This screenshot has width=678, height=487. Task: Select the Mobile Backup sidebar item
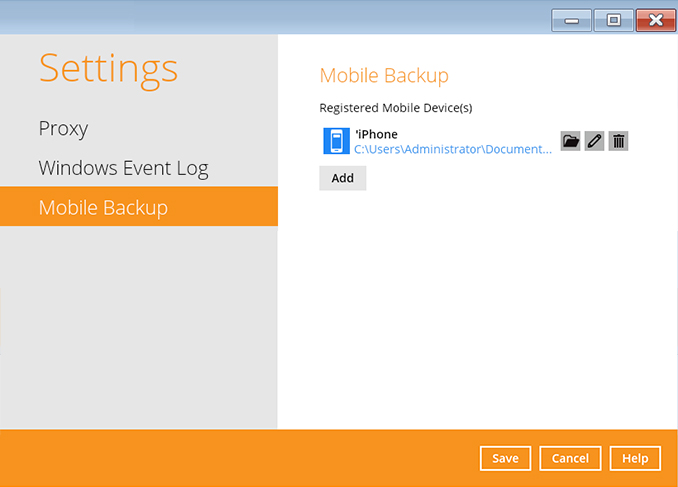coord(139,206)
